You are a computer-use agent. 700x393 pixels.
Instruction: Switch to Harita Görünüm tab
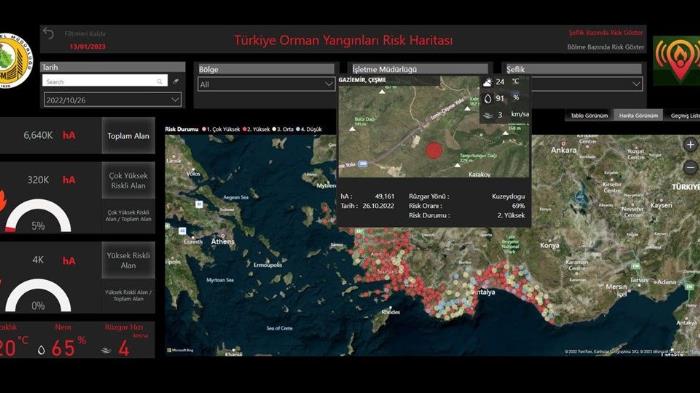tap(638, 115)
